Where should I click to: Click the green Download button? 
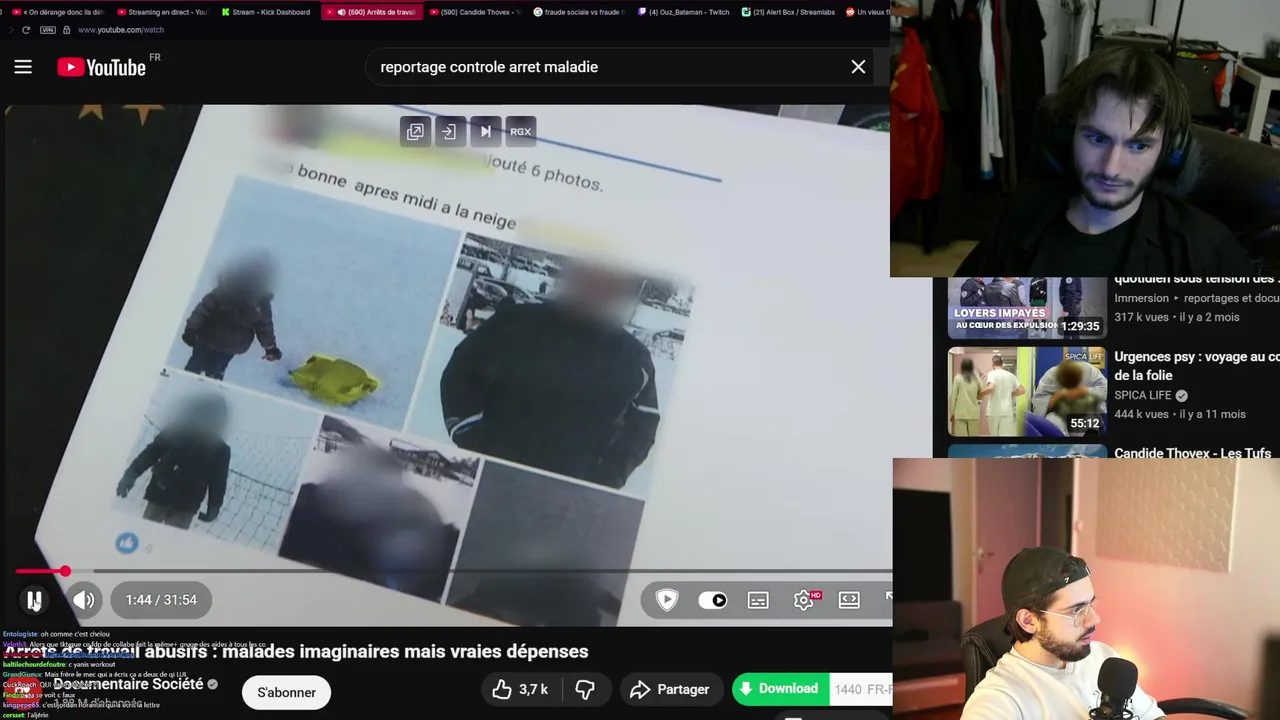(780, 689)
